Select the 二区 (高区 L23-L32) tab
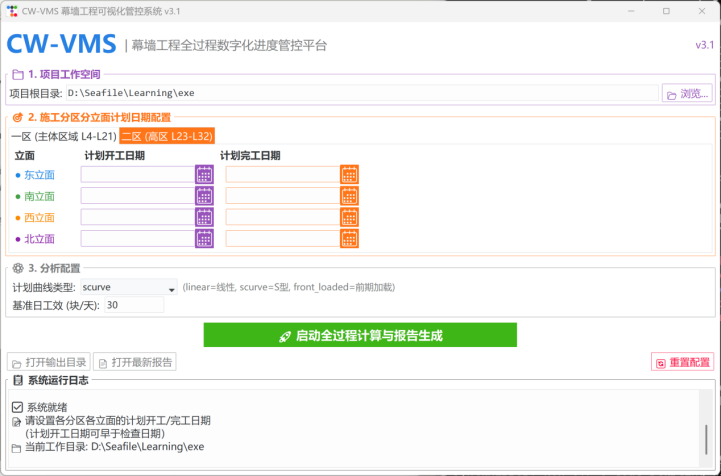Image resolution: width=721 pixels, height=476 pixels. coord(167,136)
